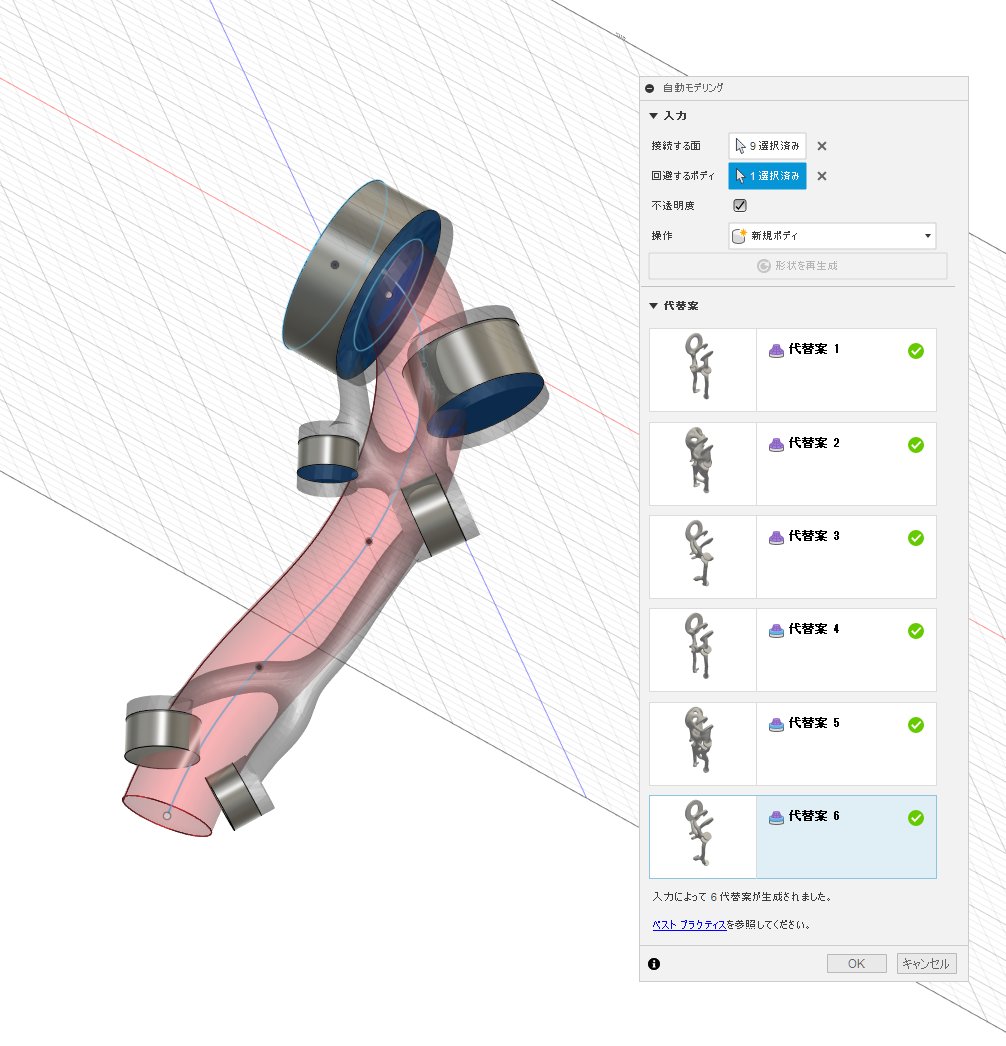Image resolution: width=1006 pixels, height=1046 pixels.
Task: Collapse the 代替案 section
Action: click(654, 306)
